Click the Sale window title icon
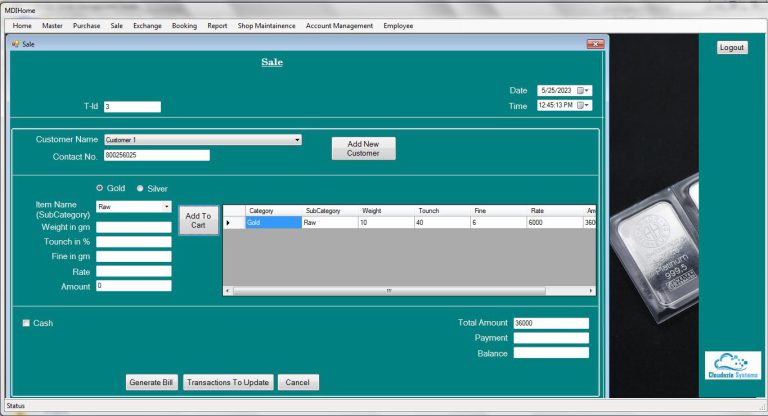 click(15, 44)
